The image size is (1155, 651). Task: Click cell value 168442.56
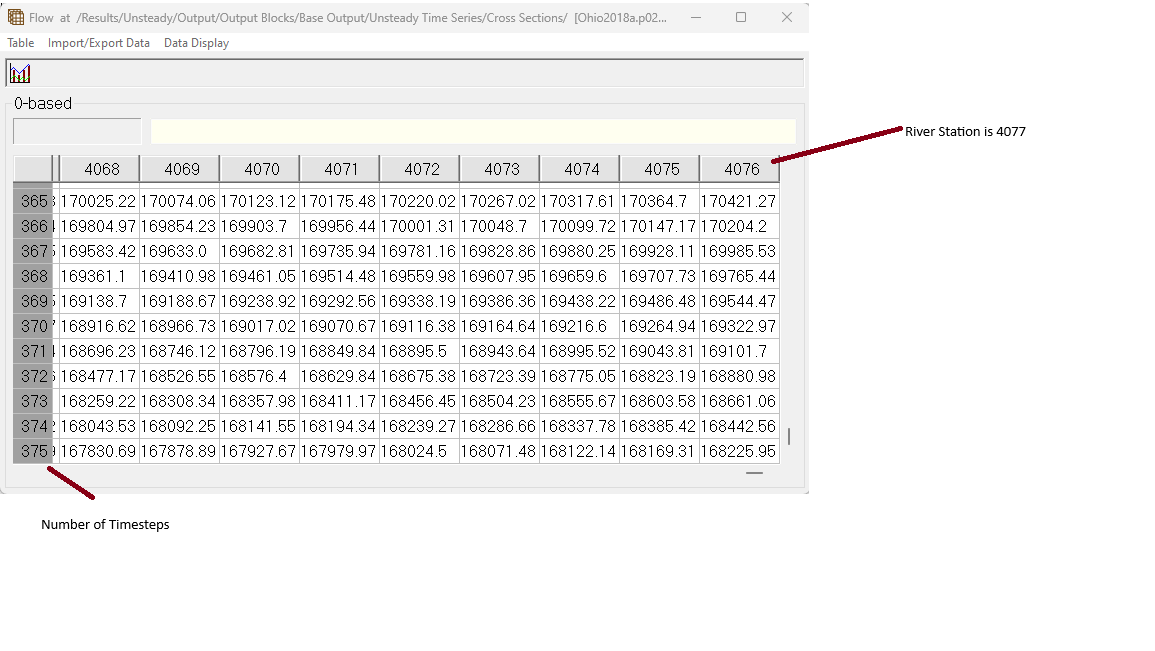pos(738,426)
